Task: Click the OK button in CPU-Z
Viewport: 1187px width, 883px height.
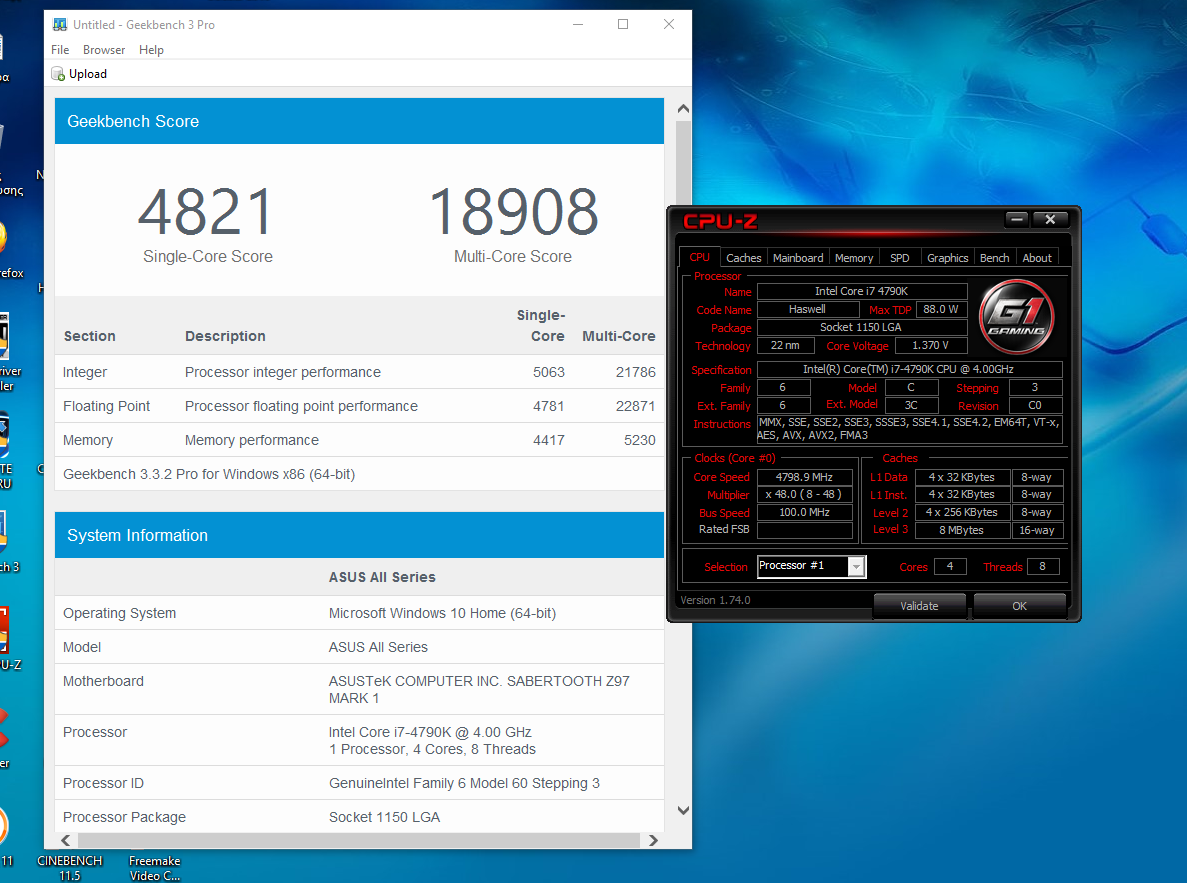Action: click(1019, 606)
